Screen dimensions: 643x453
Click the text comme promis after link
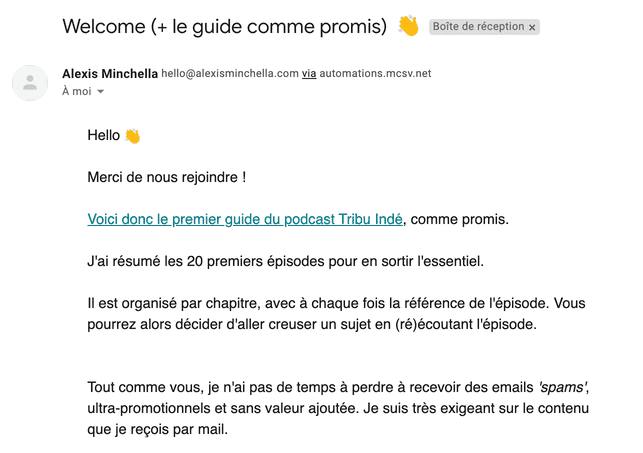pos(459,219)
